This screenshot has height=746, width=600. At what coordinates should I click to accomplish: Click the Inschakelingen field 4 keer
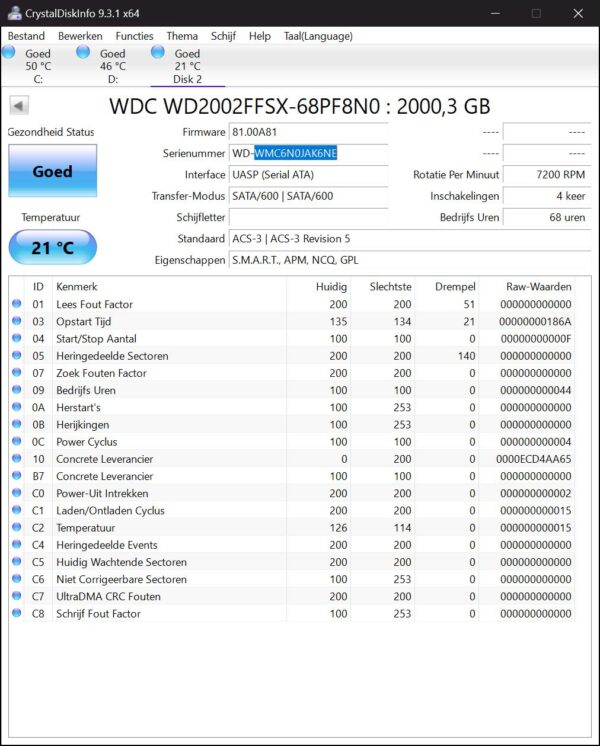click(x=547, y=196)
